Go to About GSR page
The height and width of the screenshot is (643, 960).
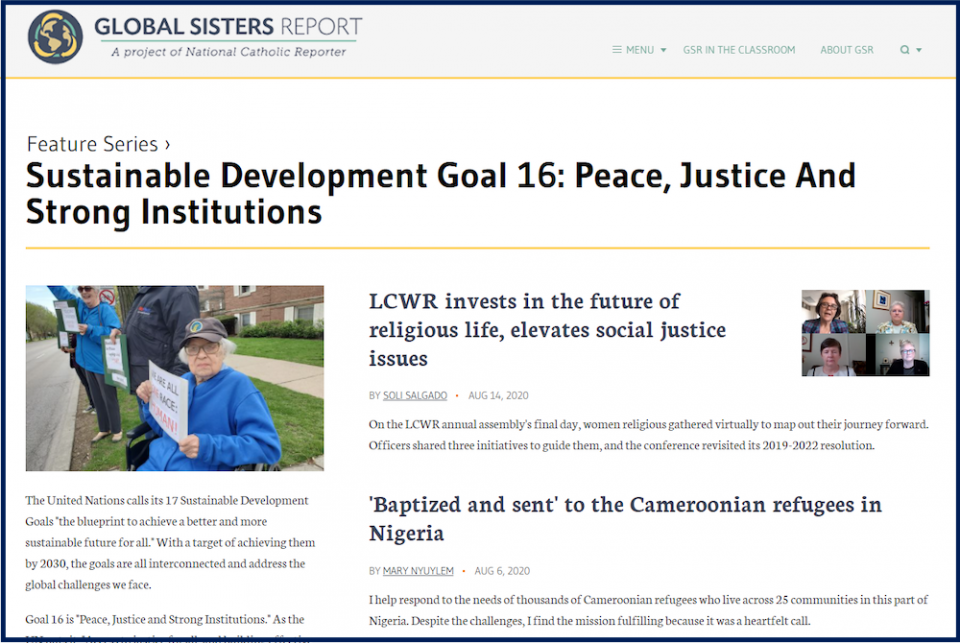point(847,50)
